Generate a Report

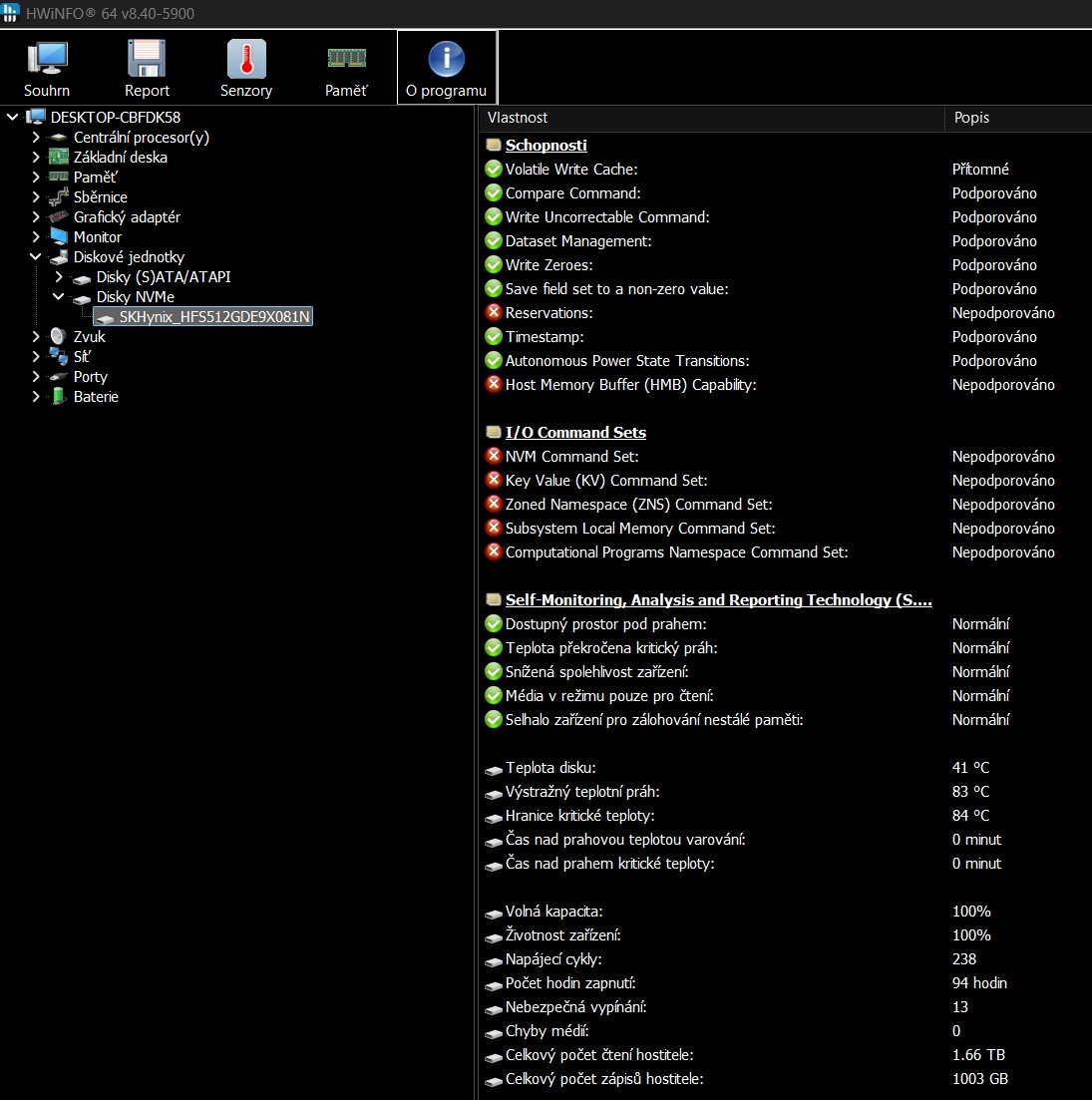[146, 67]
